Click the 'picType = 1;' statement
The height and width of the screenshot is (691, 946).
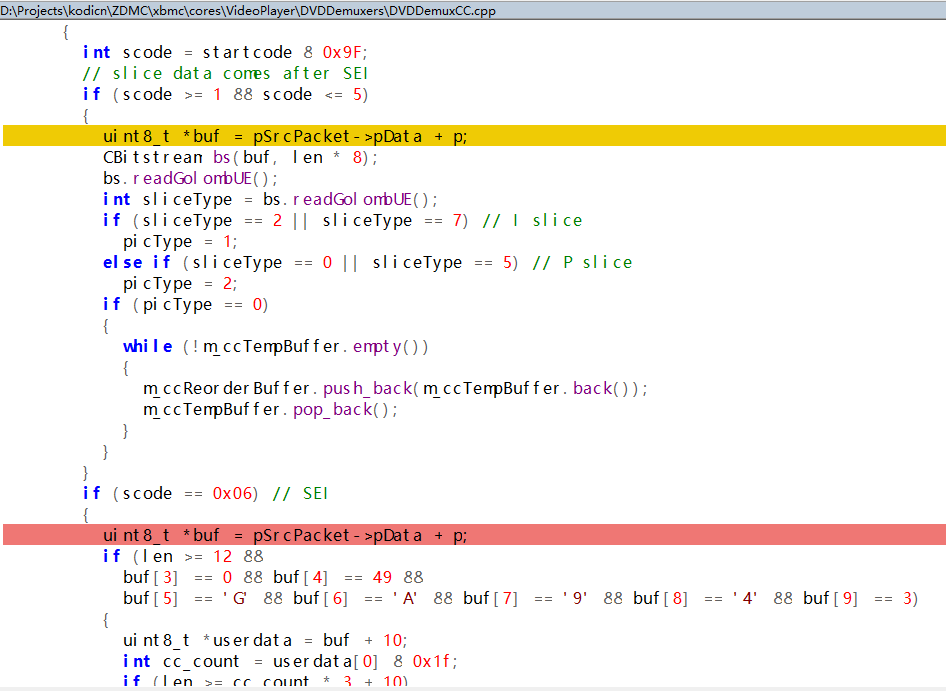[x=180, y=241]
